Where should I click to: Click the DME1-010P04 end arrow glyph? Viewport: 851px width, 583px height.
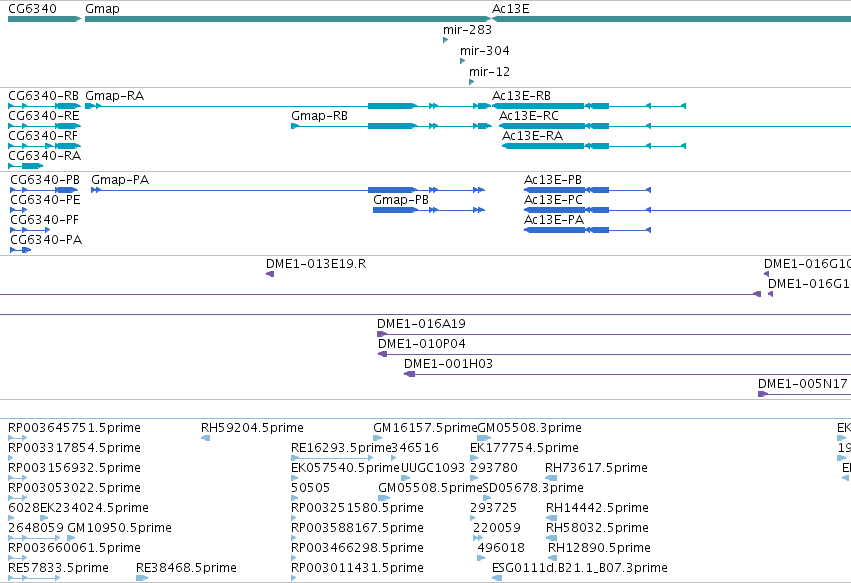pos(382,354)
